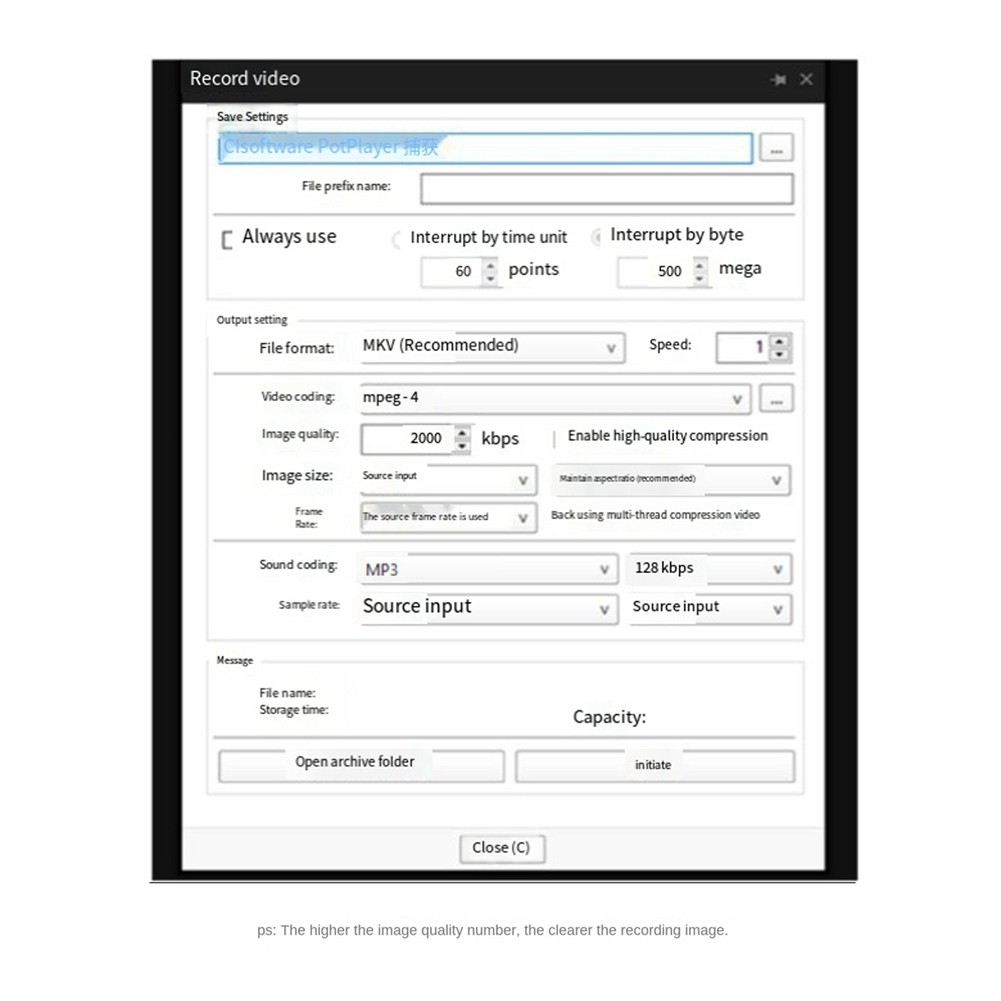The height and width of the screenshot is (1001, 1001).
Task: Expand the 128 kbps bitrate dropdown
Action: tap(711, 569)
